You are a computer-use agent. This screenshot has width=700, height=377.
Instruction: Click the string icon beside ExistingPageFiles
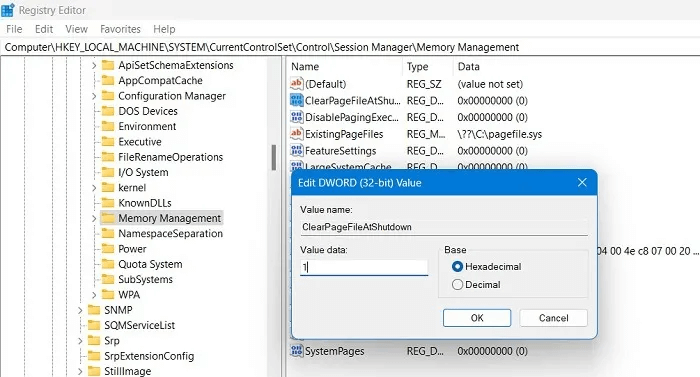(296, 134)
